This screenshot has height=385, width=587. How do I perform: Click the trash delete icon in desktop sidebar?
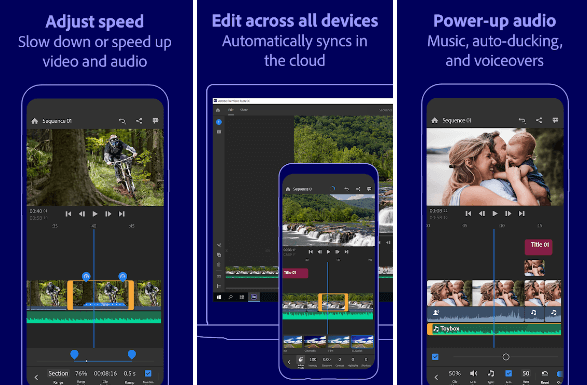219,265
